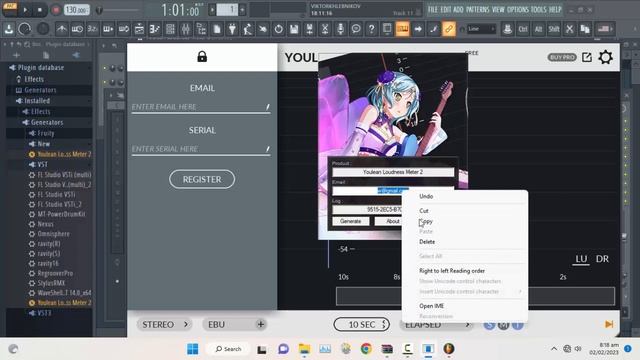This screenshot has width=640, height=360.
Task: Toggle the metronome icon
Action: (62, 29)
